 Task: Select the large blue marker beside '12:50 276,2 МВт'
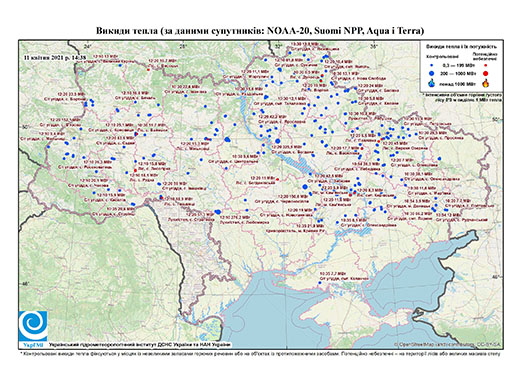pos(218,212)
